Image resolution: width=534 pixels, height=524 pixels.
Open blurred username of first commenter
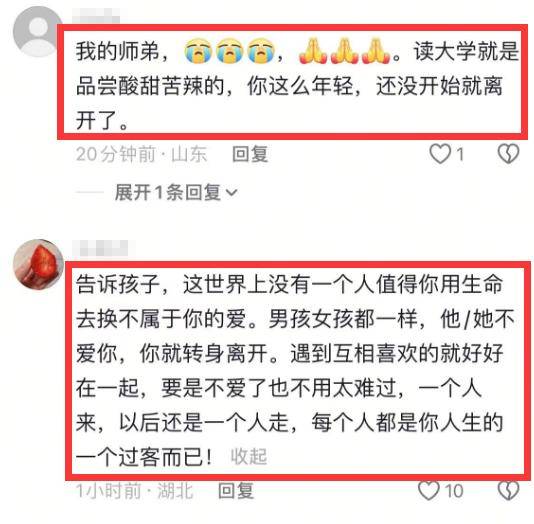tap(96, 16)
